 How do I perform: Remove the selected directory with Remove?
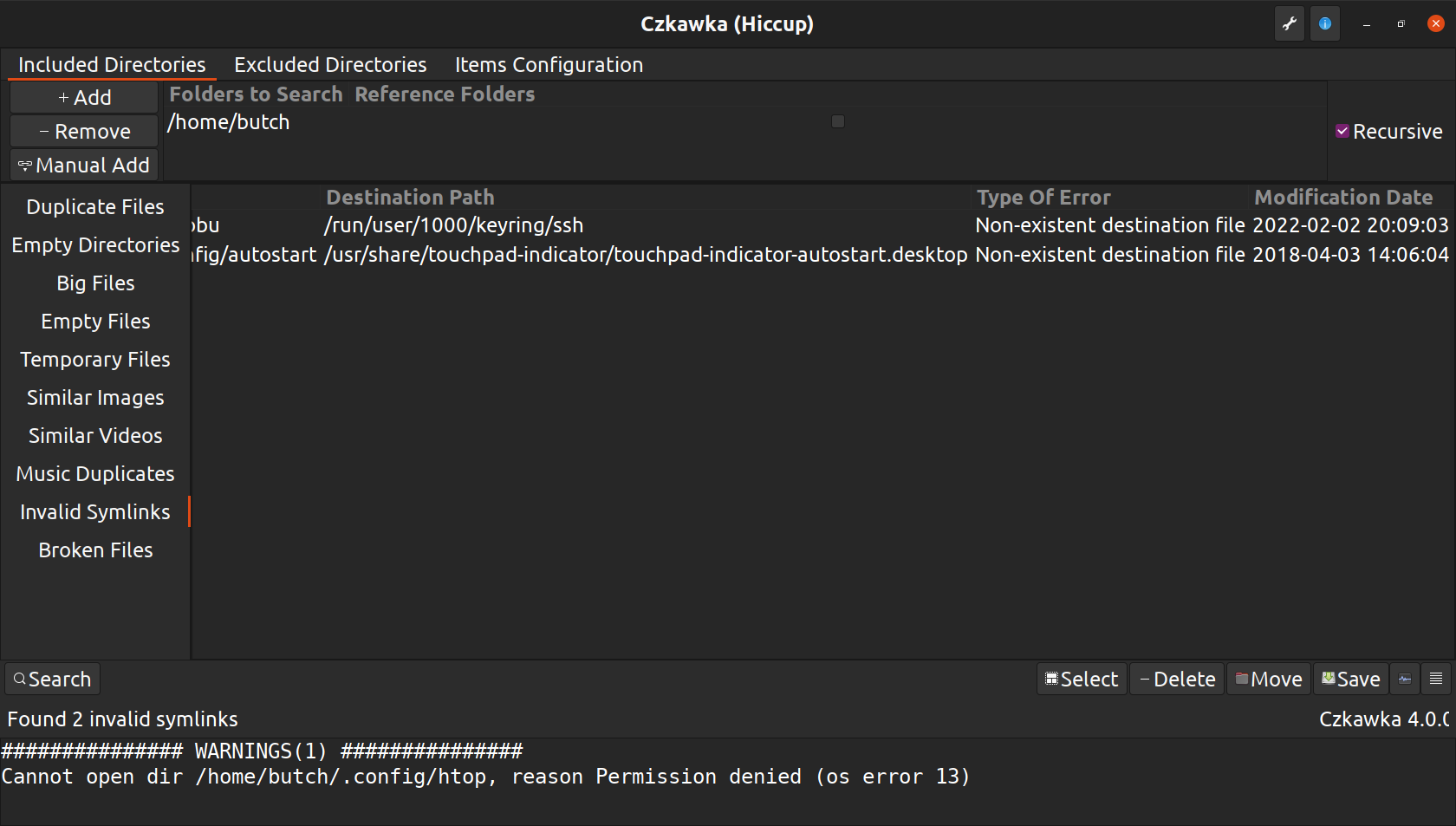click(83, 131)
